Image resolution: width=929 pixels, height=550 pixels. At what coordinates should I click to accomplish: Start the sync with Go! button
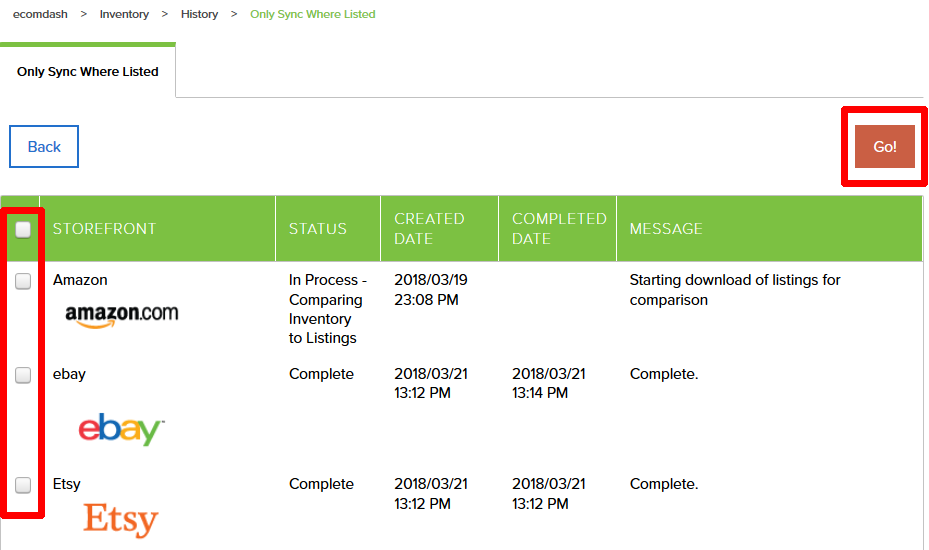tap(885, 146)
